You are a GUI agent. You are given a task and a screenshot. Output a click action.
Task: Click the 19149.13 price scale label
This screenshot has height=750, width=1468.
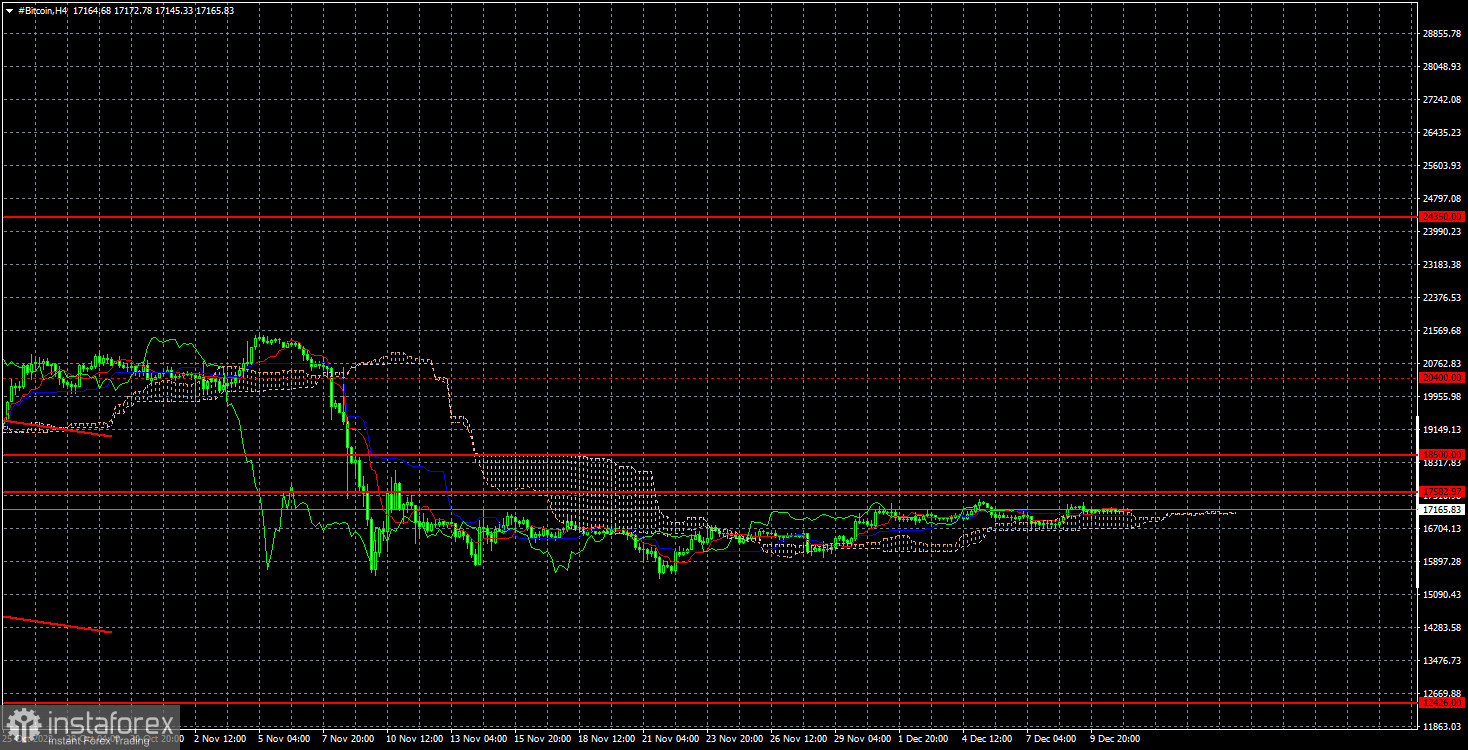(x=1442, y=429)
